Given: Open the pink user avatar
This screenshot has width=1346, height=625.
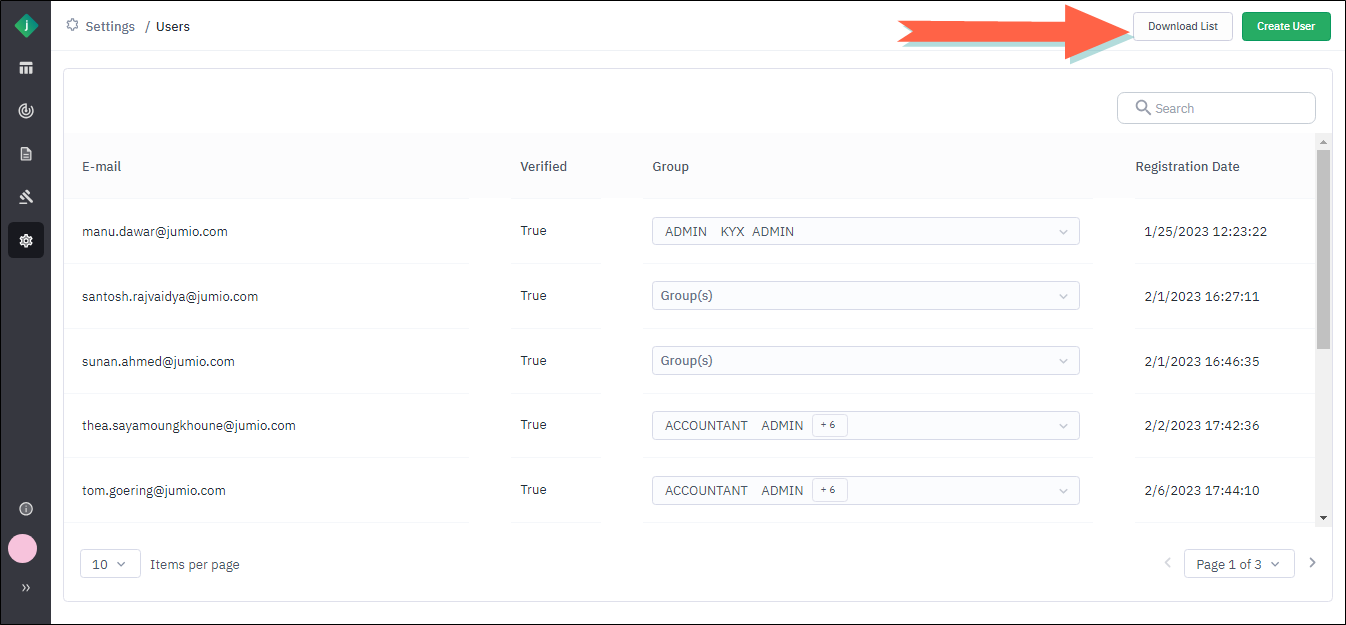Looking at the screenshot, I should pyautogui.click(x=23, y=548).
